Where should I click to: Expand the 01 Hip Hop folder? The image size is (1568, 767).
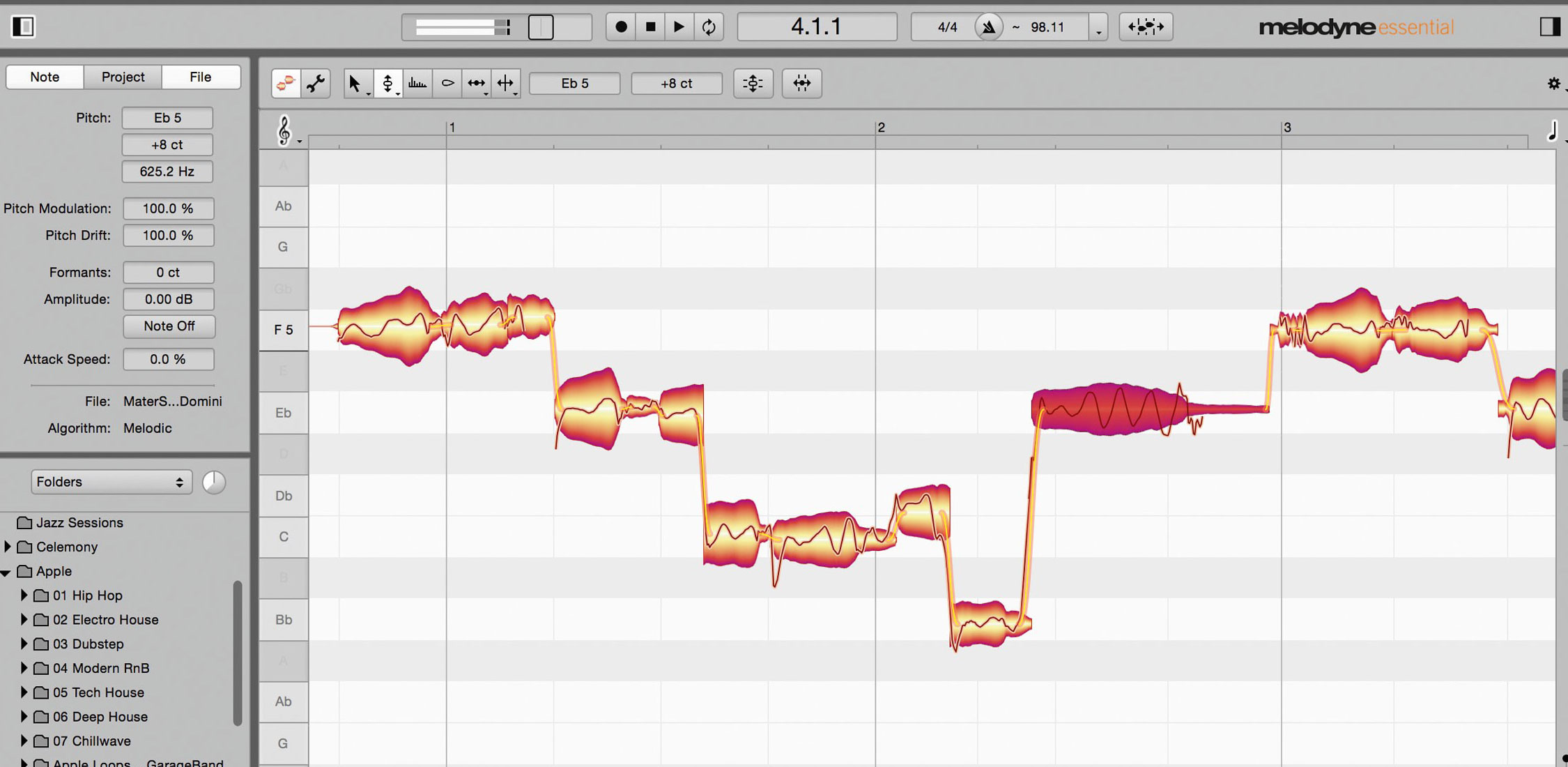24,595
